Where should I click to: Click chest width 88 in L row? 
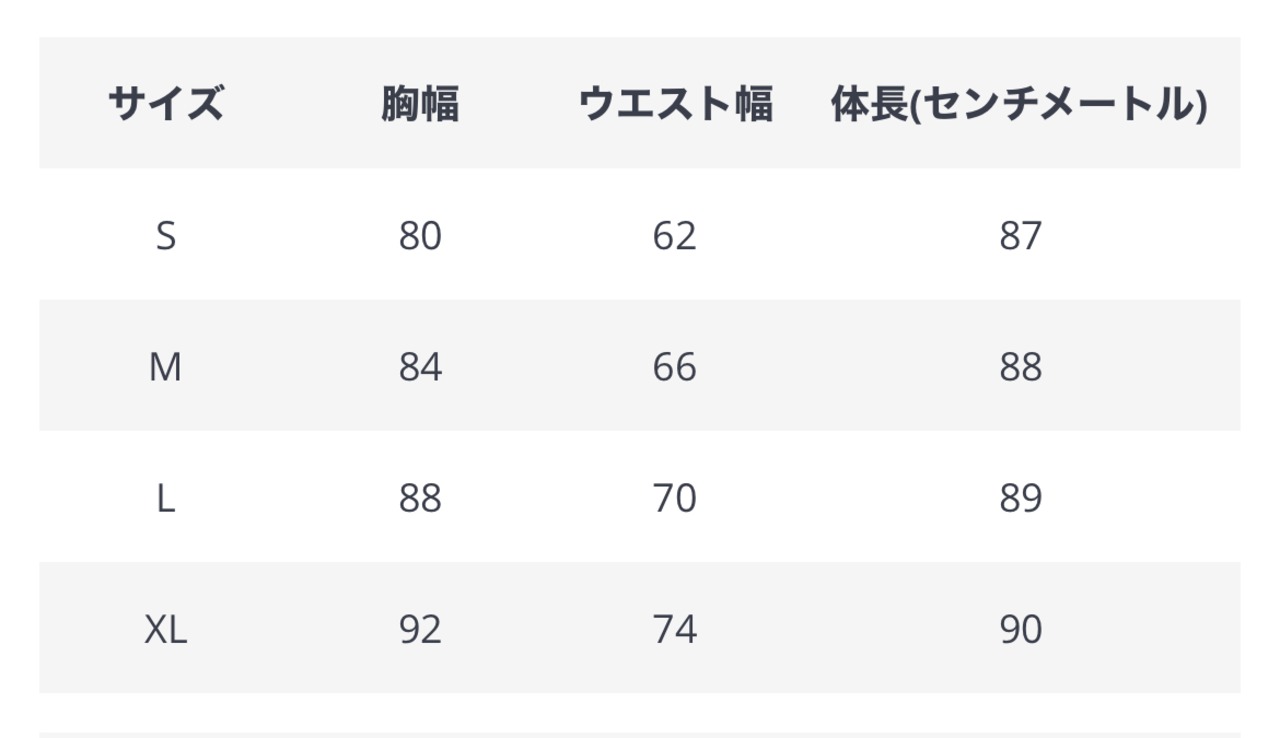coord(420,498)
